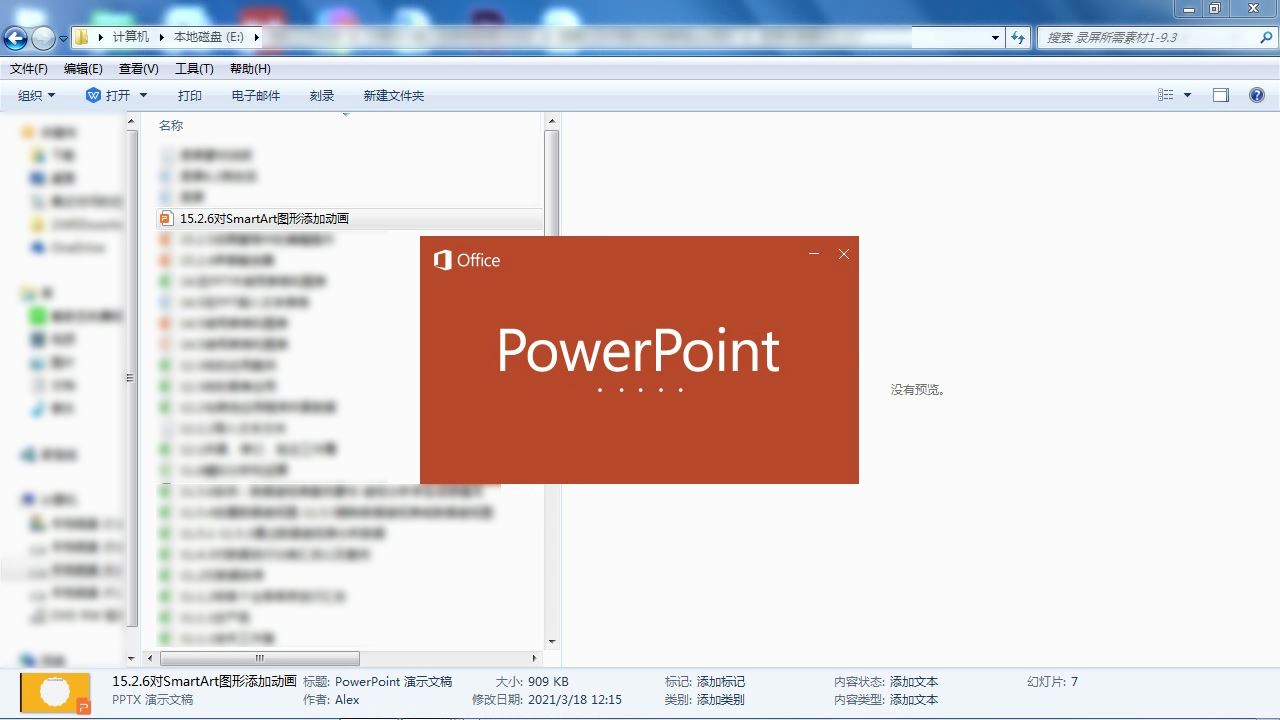This screenshot has height=720, width=1280.
Task: Open the recent locations dropdown arrow
Action: pos(63,38)
